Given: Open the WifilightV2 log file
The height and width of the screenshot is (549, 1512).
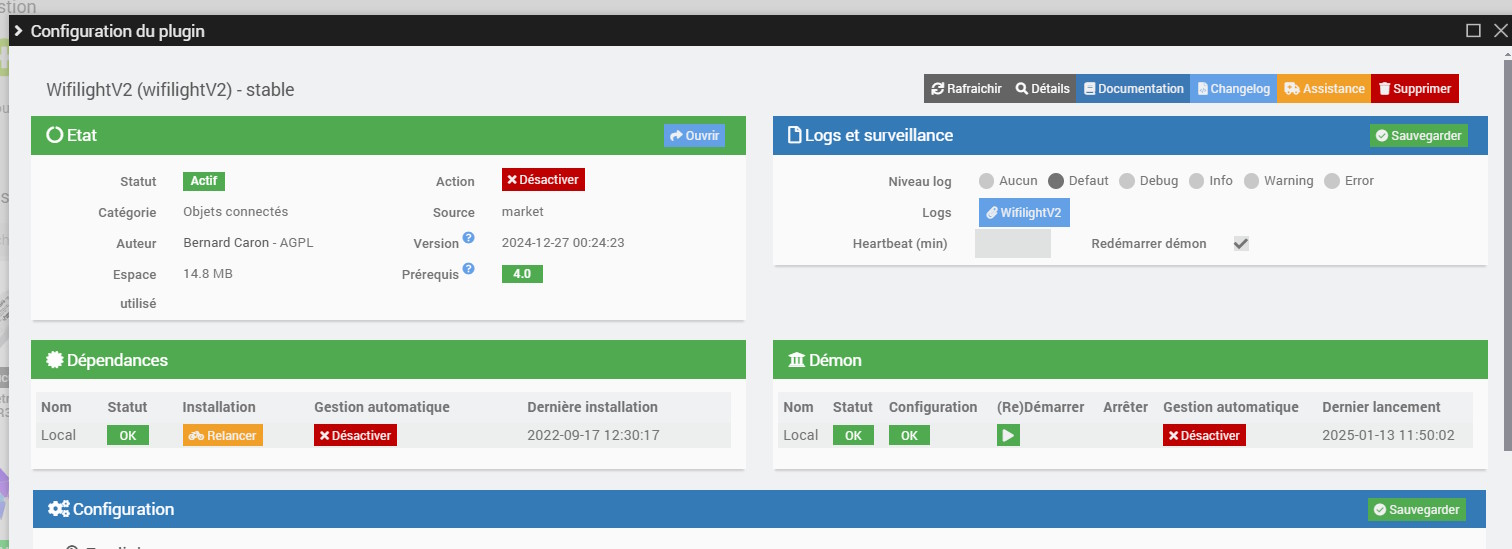Looking at the screenshot, I should tap(1024, 213).
